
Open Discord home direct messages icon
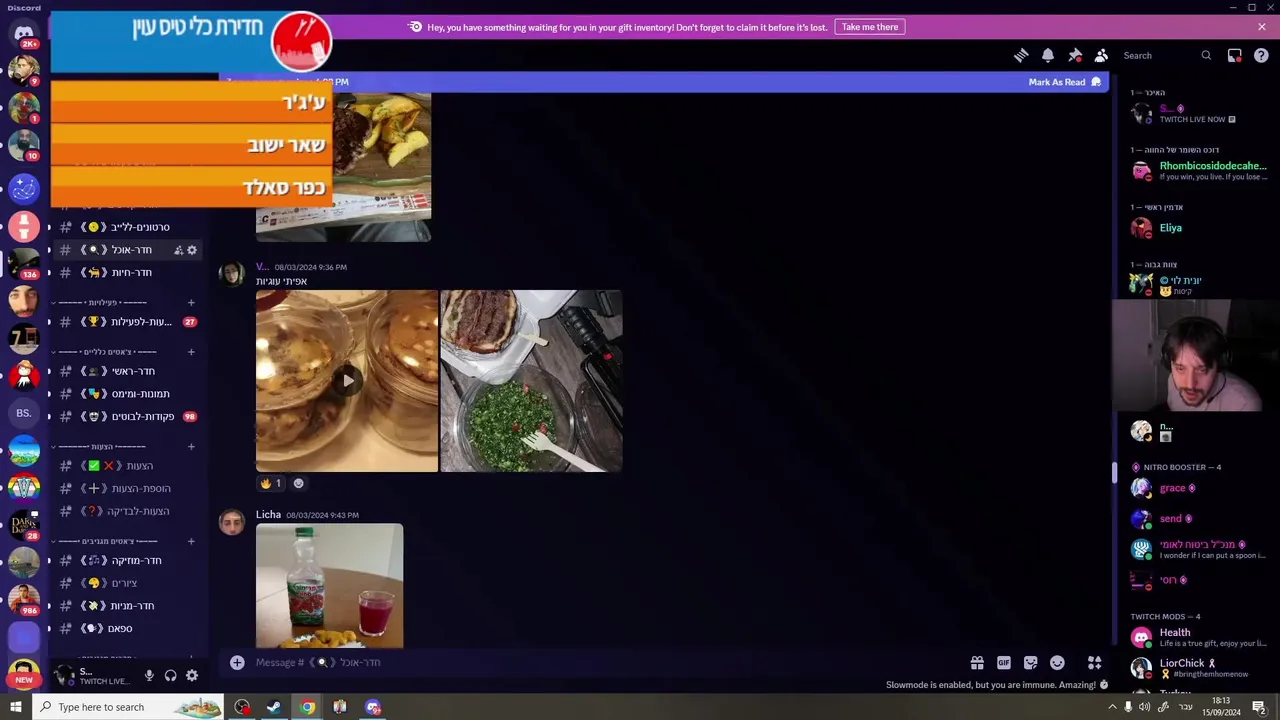point(24,33)
